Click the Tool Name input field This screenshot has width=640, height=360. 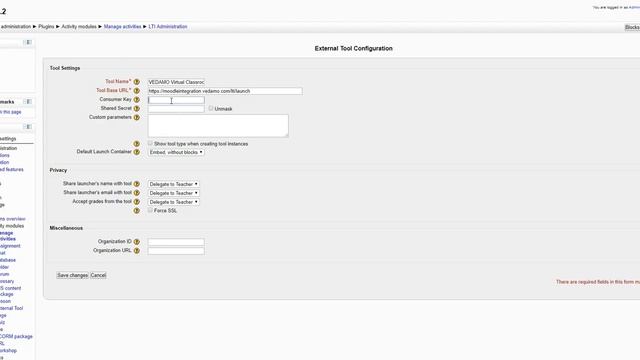tap(176, 82)
